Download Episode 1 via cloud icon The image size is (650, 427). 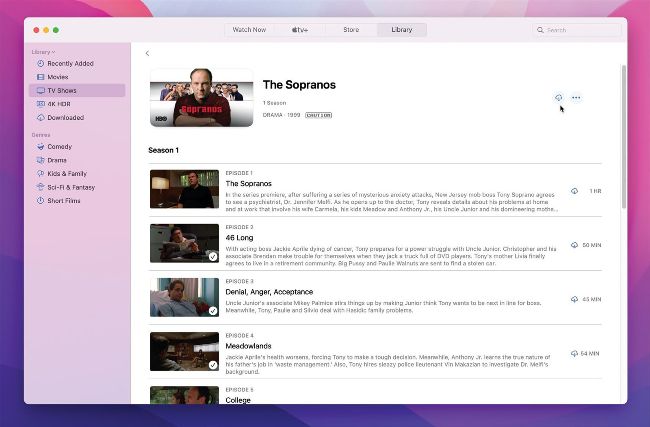(x=575, y=190)
